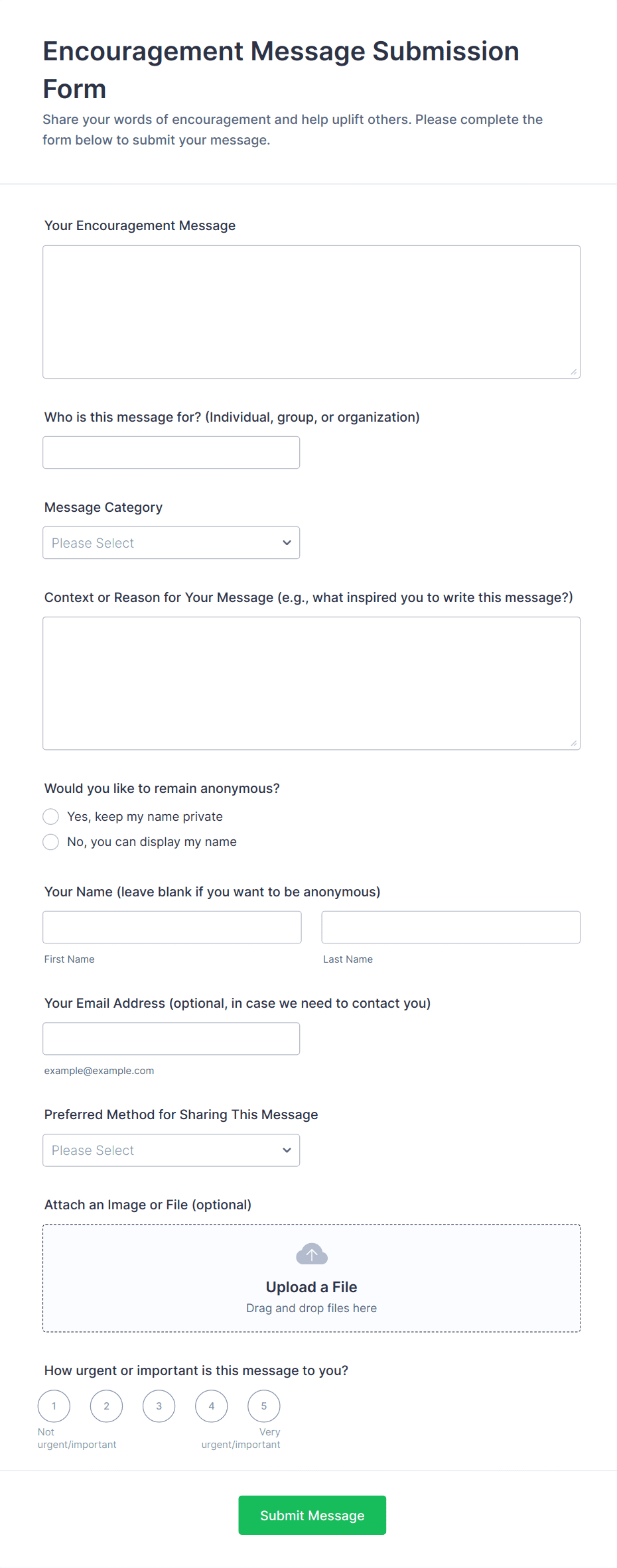Focus the Your Encouragement Message textarea
Image resolution: width=617 pixels, height=1568 pixels.
[312, 312]
